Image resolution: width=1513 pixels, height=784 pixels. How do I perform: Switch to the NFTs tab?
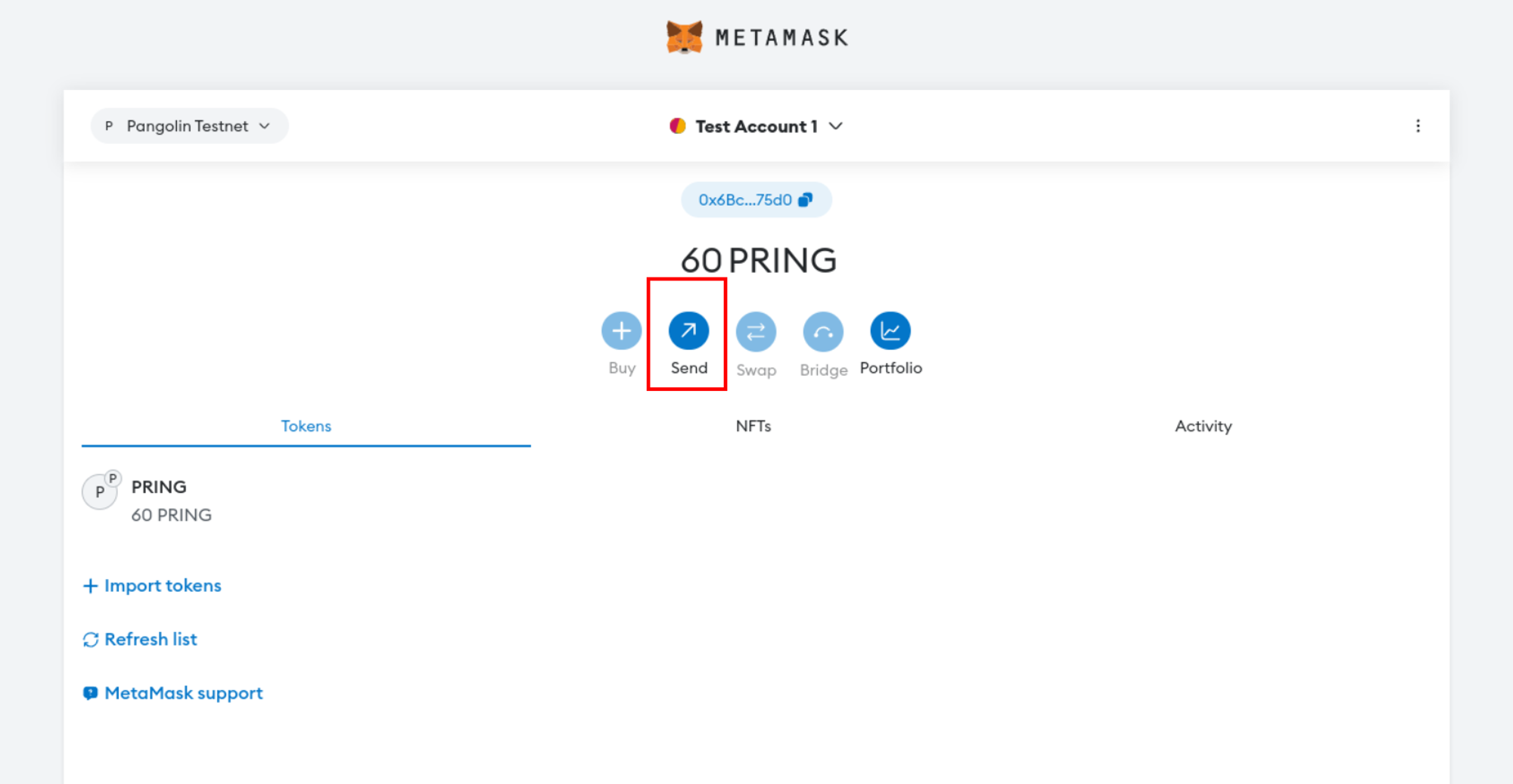click(x=753, y=426)
